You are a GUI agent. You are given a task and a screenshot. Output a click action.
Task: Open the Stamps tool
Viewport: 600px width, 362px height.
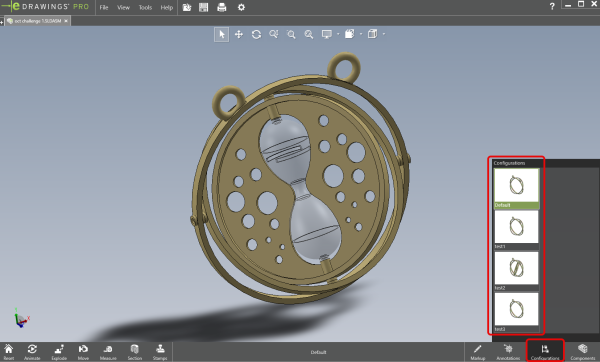pos(160,352)
